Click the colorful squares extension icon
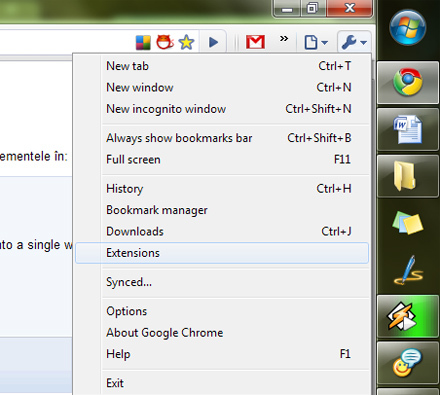The width and height of the screenshot is (440, 395). [x=143, y=43]
